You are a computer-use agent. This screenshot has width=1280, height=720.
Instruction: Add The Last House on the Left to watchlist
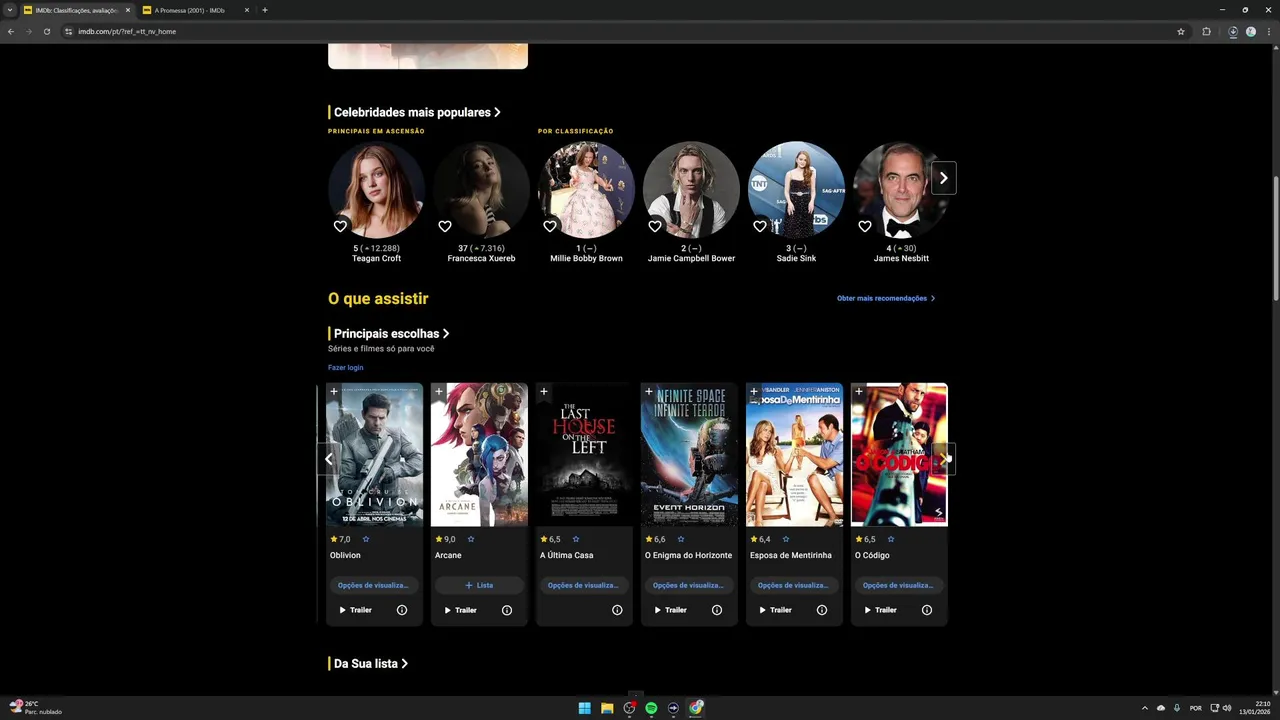[544, 392]
